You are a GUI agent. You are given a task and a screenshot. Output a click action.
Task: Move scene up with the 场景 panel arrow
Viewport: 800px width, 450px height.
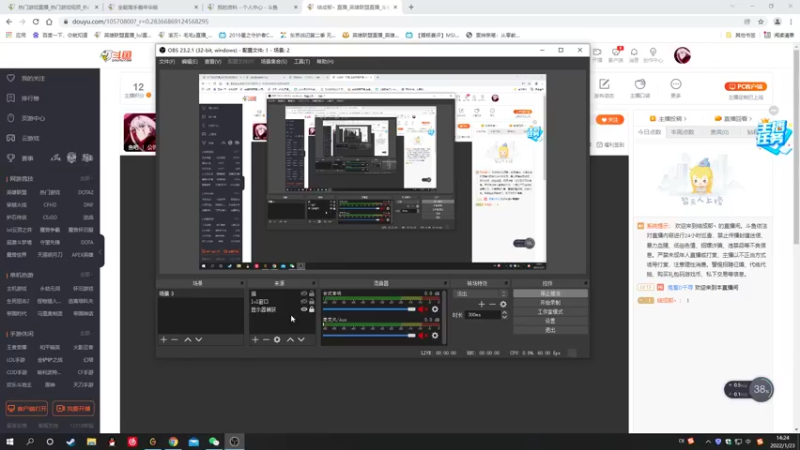pos(188,340)
